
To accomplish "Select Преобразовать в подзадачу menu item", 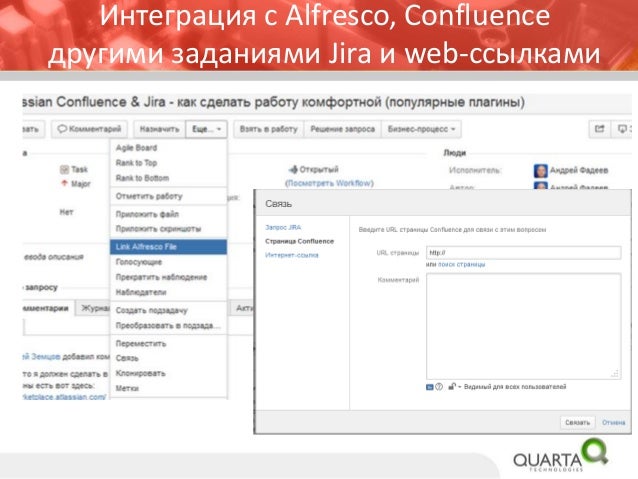I will (x=168, y=326).
